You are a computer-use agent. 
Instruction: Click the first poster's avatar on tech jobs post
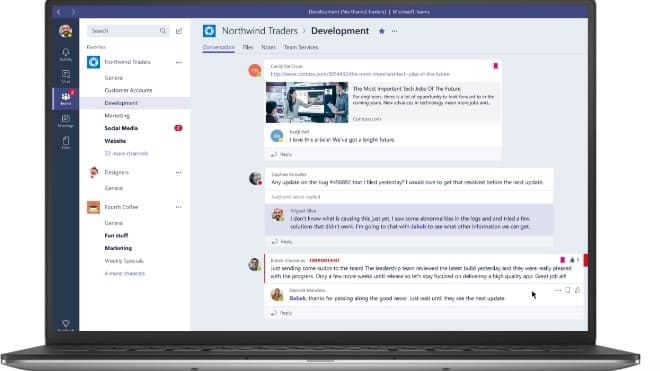[x=255, y=70]
